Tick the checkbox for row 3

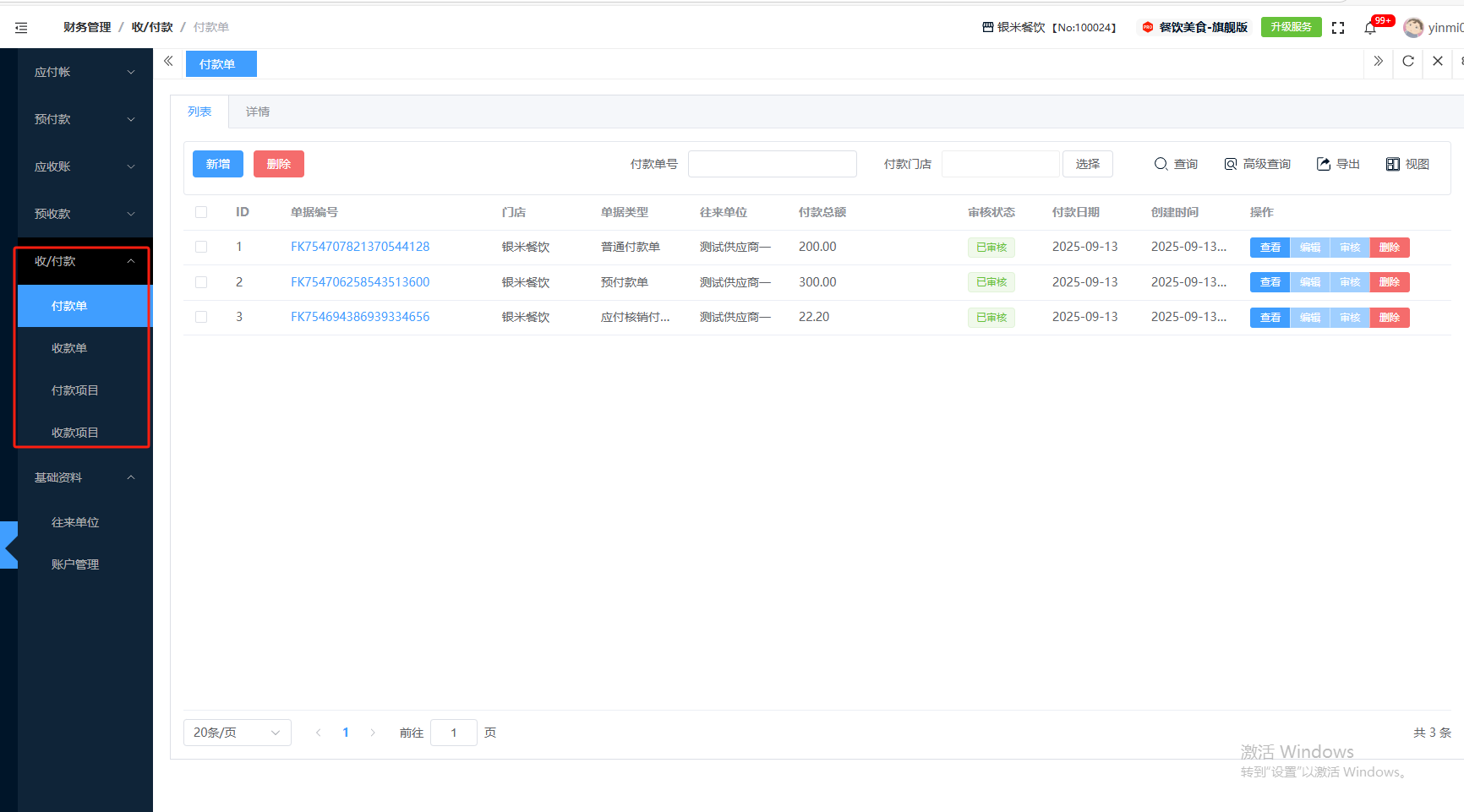click(x=201, y=317)
